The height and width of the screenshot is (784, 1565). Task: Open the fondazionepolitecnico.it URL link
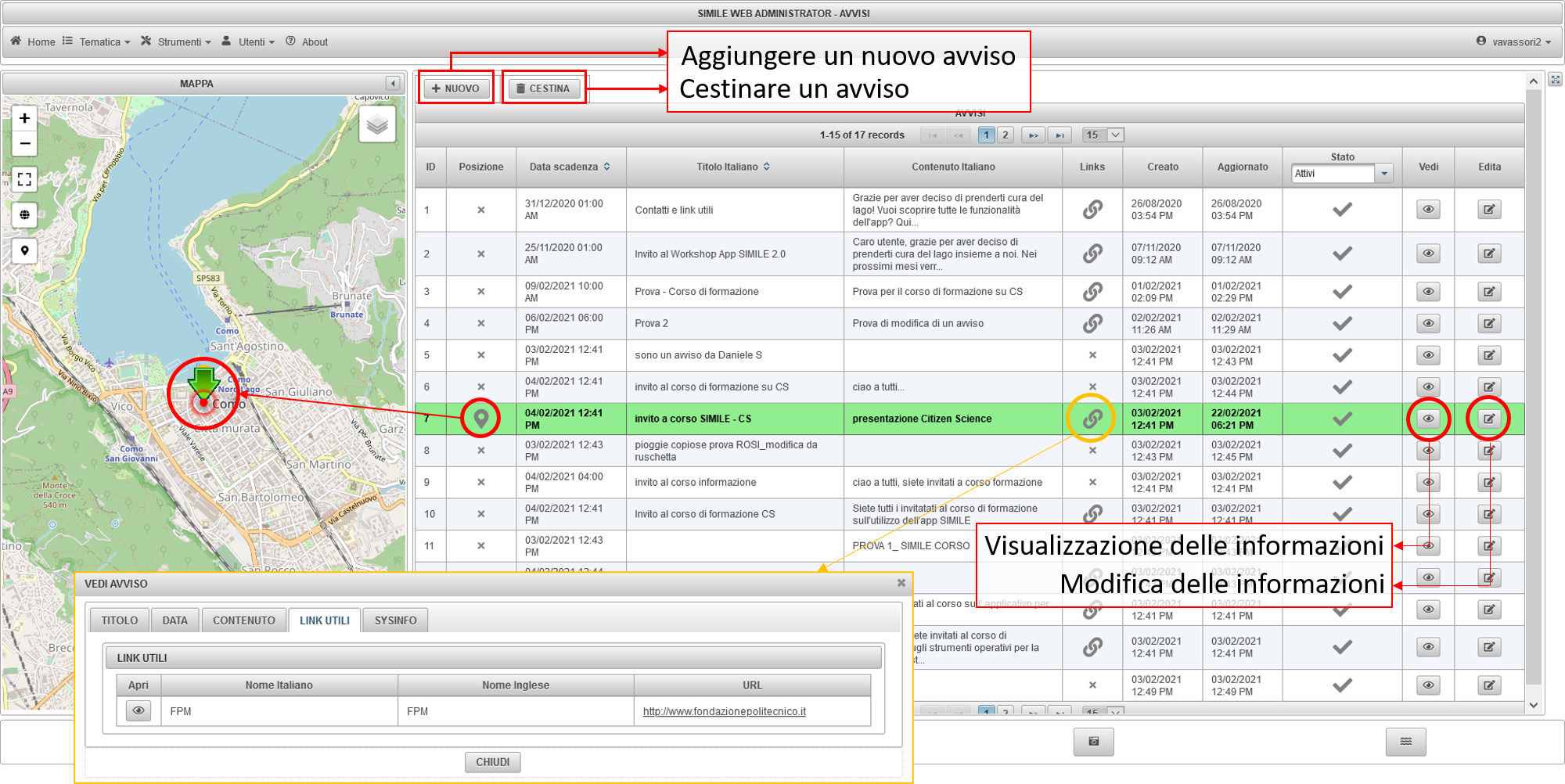pyautogui.click(x=724, y=711)
